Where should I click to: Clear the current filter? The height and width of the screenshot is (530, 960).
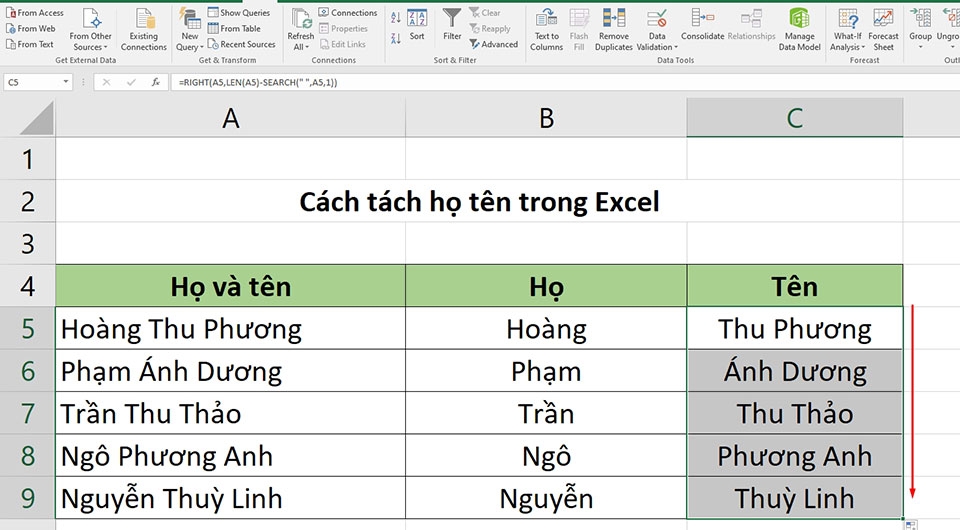tap(485, 12)
